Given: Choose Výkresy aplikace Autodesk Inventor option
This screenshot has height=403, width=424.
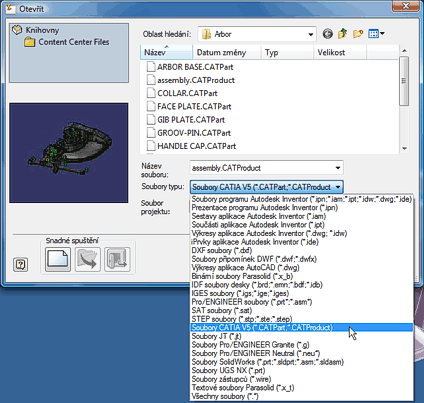Looking at the screenshot, I should (x=302, y=233).
